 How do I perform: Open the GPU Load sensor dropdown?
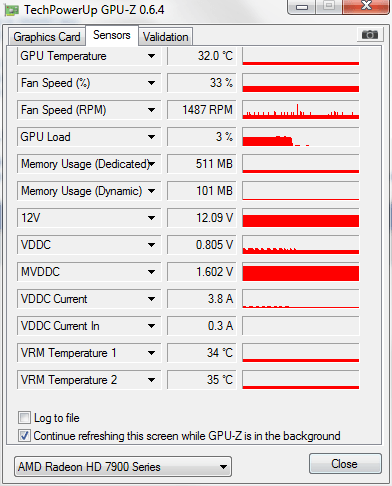tap(151, 137)
